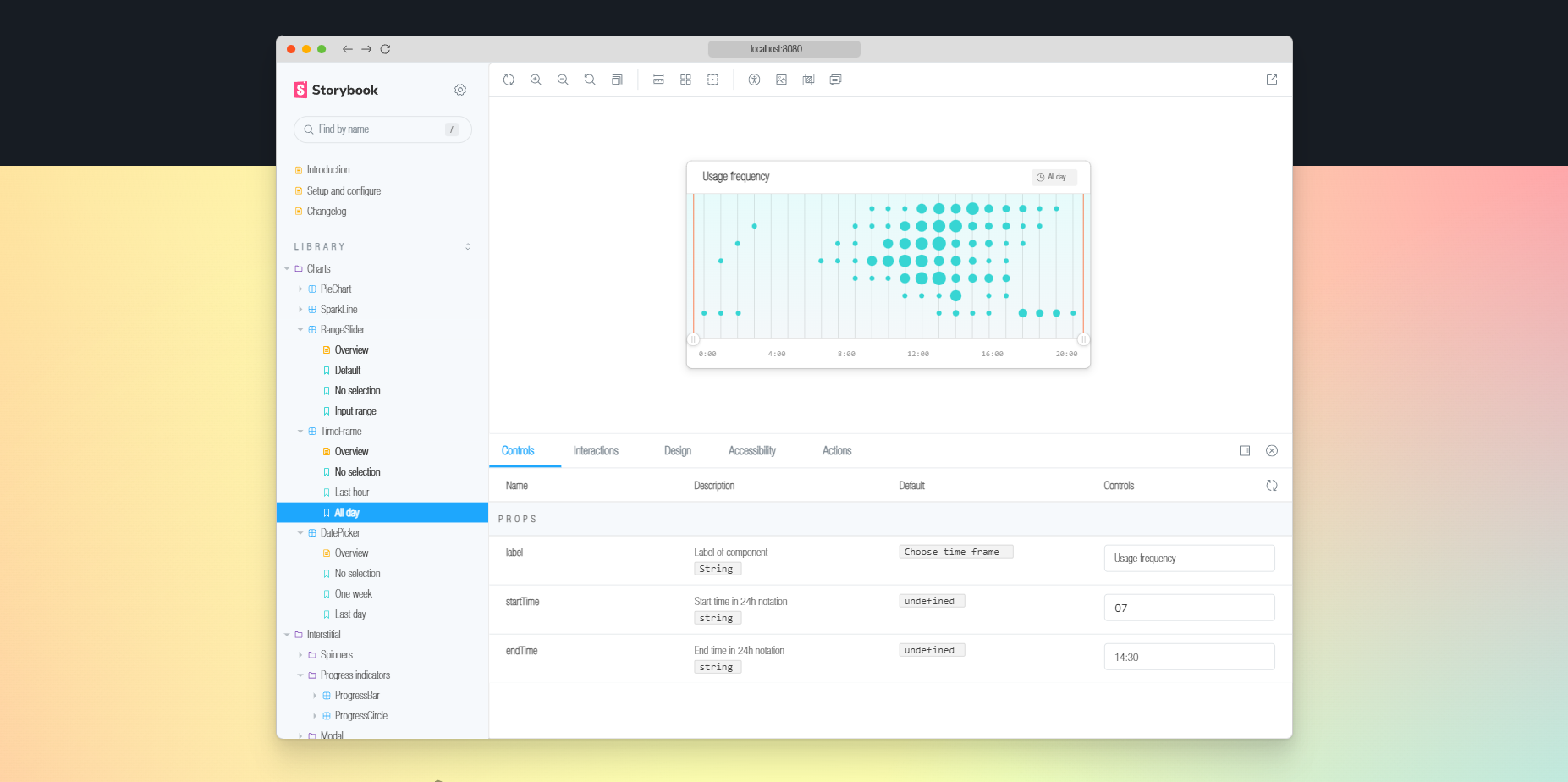Expand the Spinners folder
The width and height of the screenshot is (1568, 782).
point(300,655)
